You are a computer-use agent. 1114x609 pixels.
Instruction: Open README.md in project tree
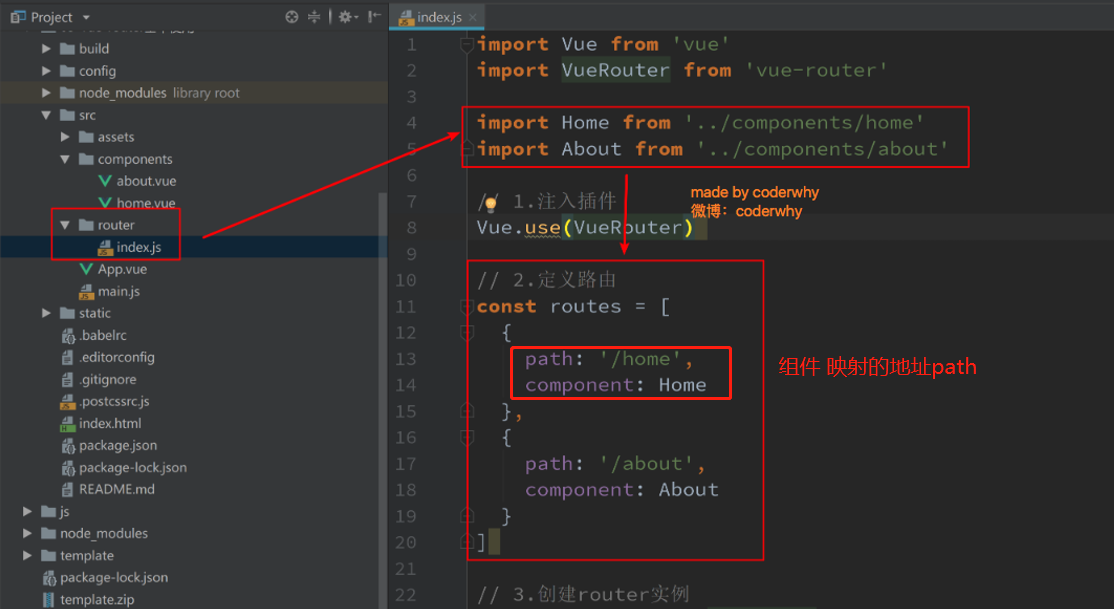click(117, 490)
